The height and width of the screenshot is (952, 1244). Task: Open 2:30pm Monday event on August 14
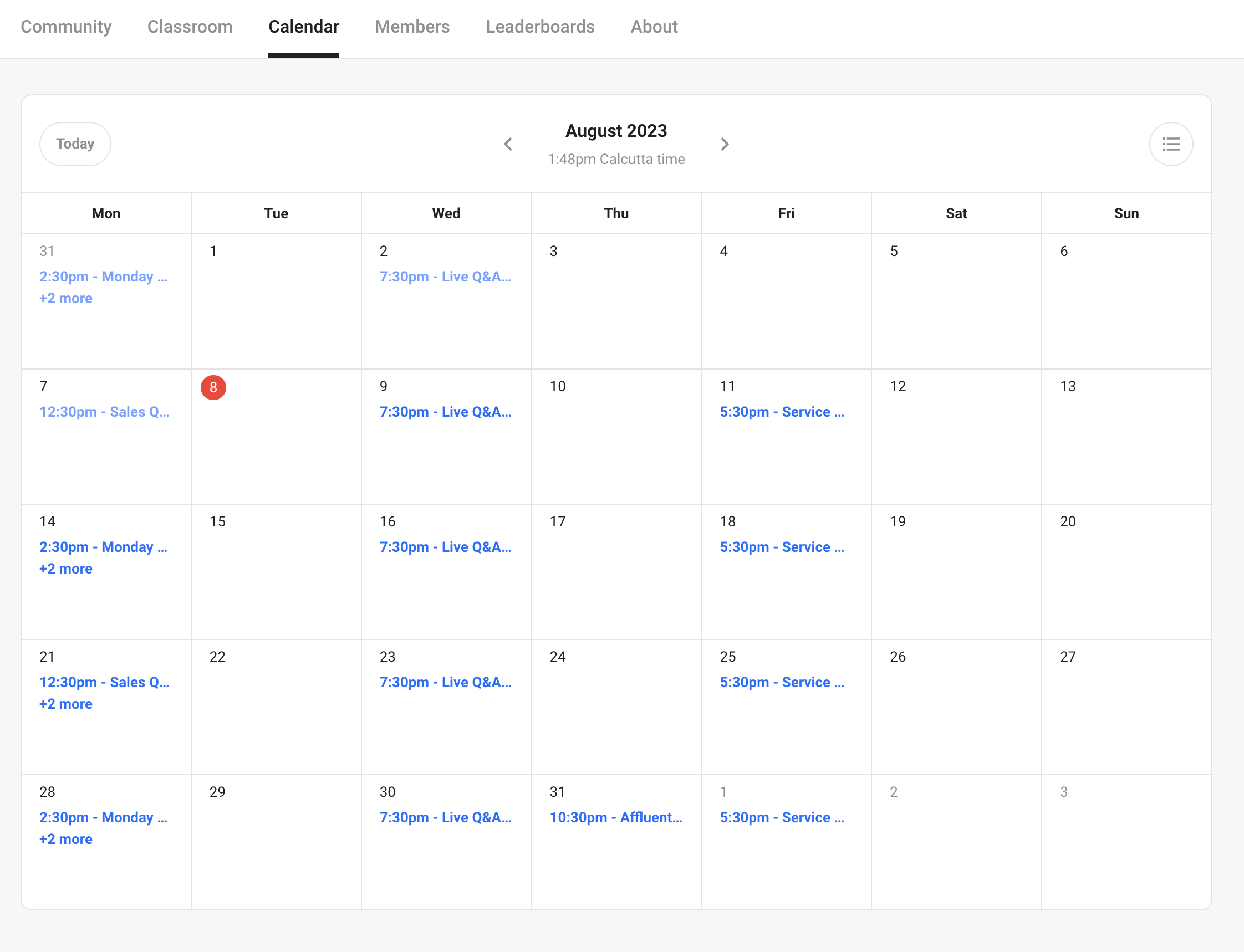103,547
